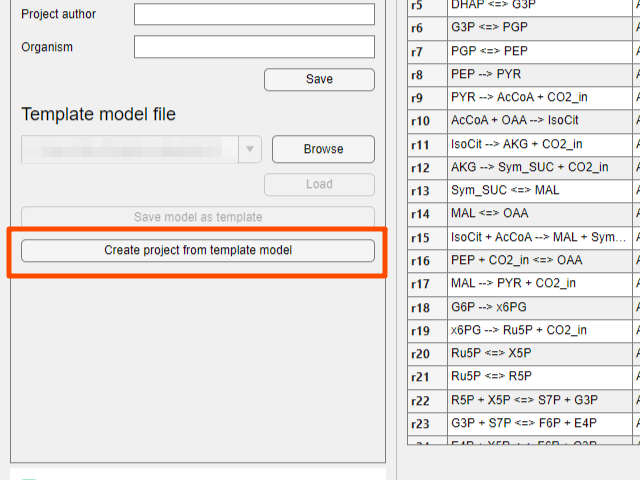
Task: Click the G3P <=> PGP reaction cell
Action: 538,28
